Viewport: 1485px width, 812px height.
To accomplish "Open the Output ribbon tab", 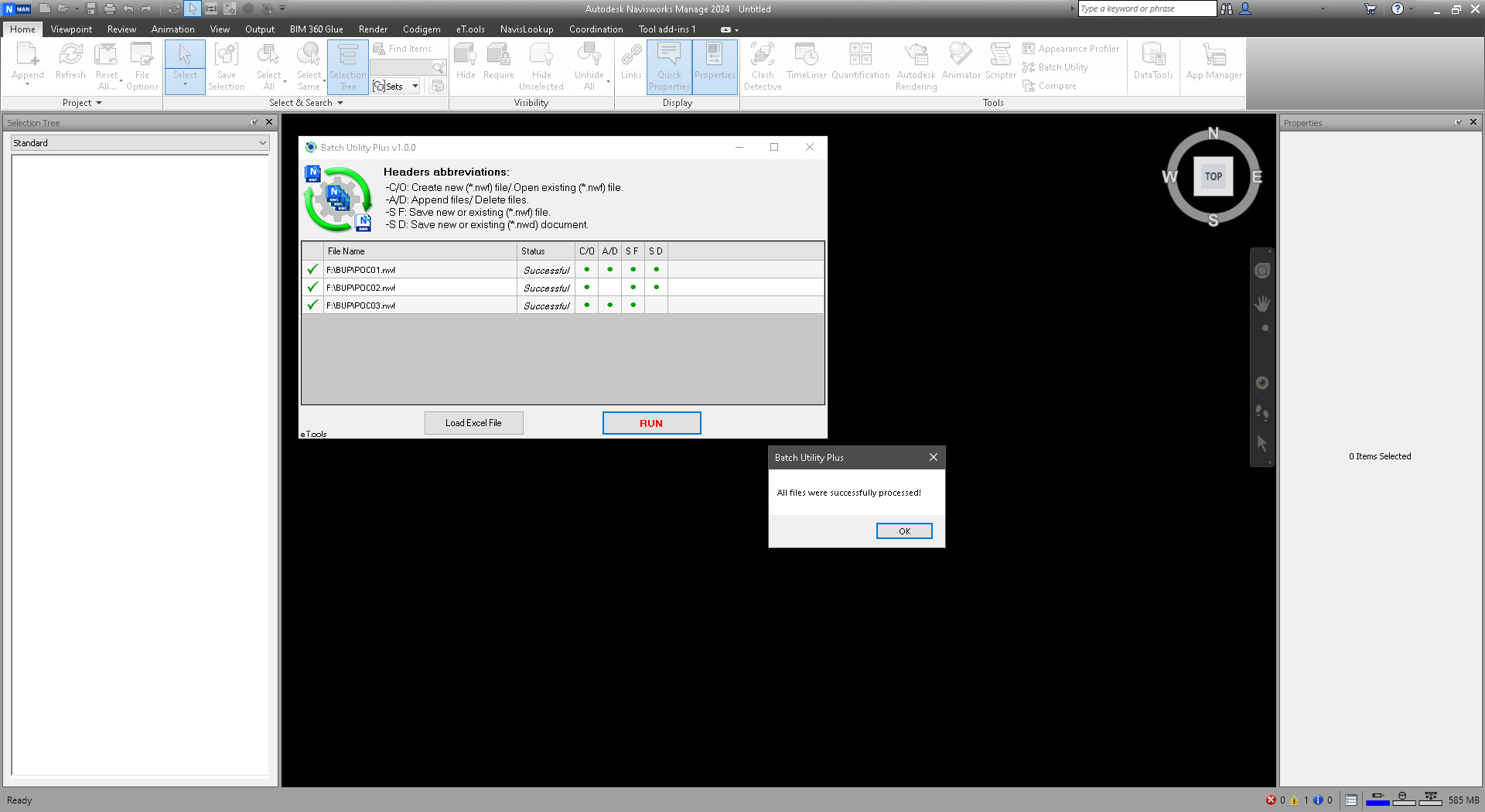I will (x=260, y=29).
